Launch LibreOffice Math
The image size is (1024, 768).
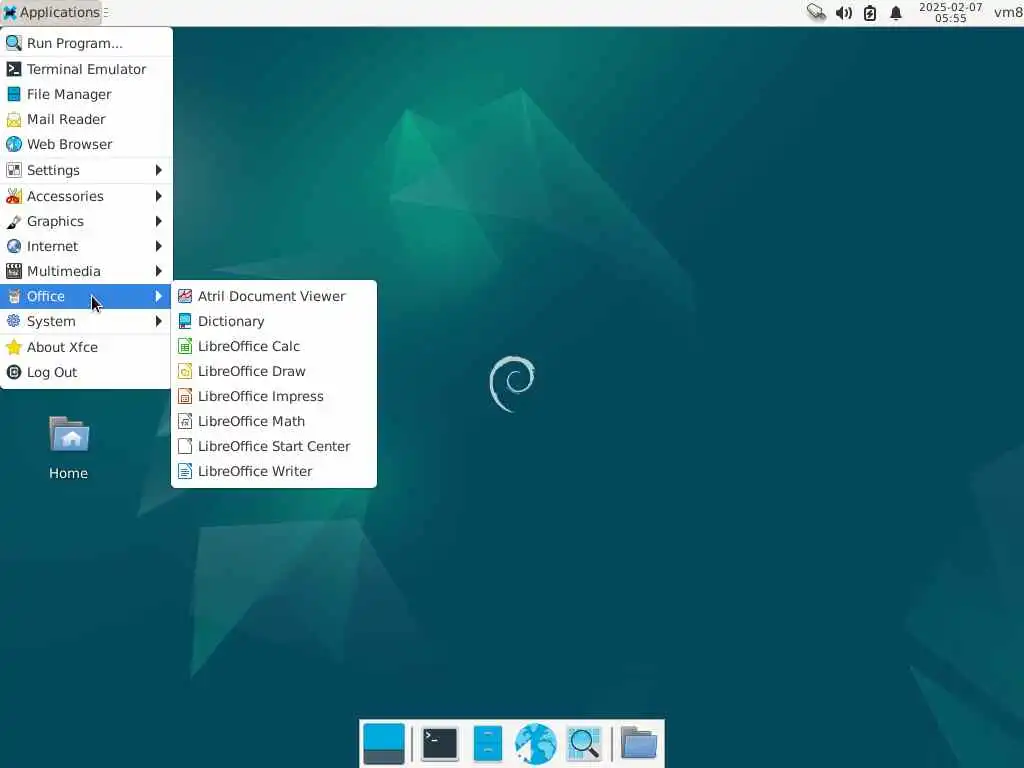[x=274, y=421]
